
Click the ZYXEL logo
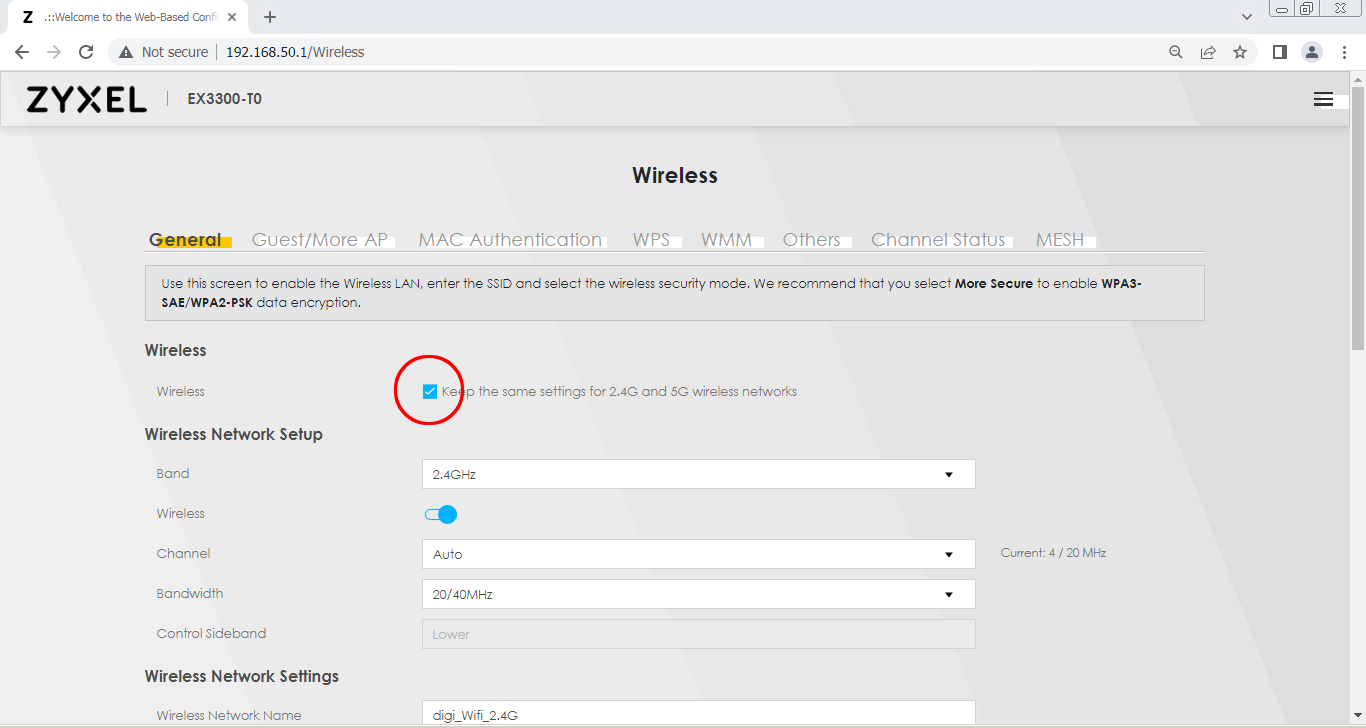(86, 99)
